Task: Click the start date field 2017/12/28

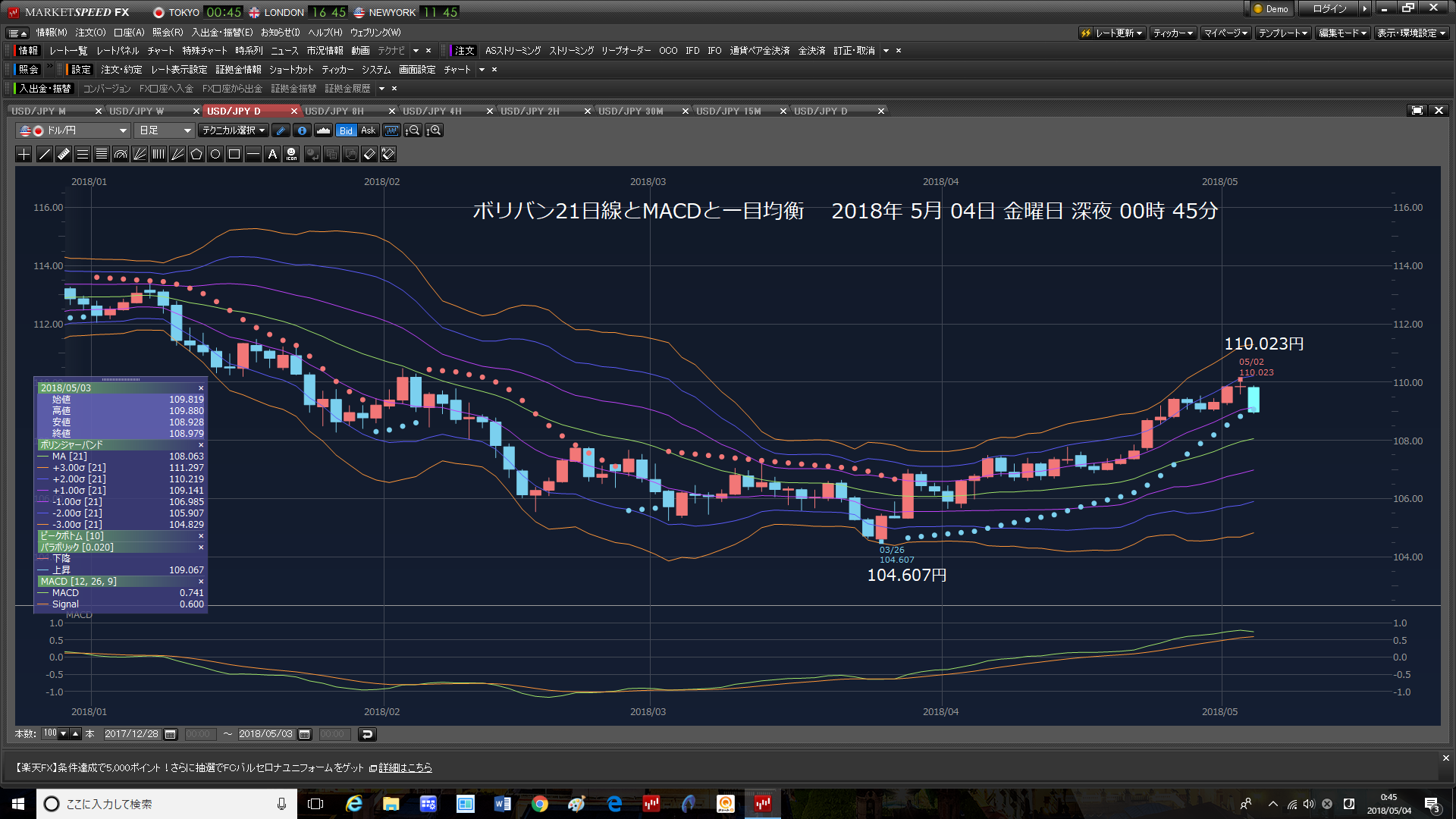Action: pos(132,734)
